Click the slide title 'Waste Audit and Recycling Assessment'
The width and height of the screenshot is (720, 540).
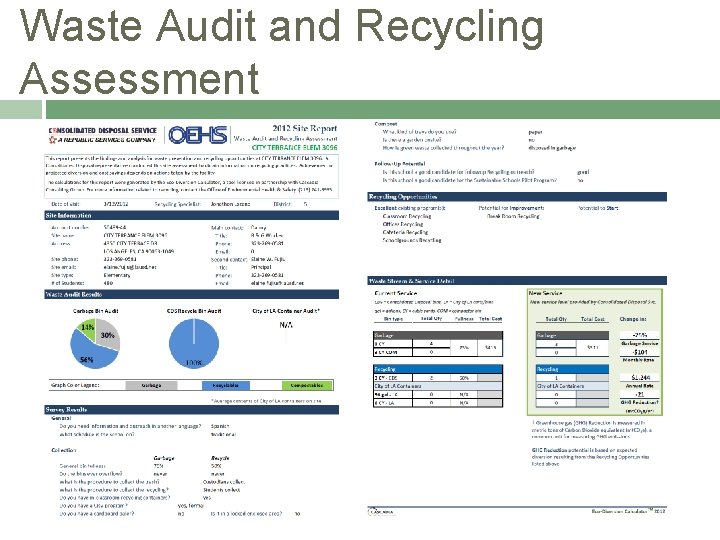pos(281,51)
